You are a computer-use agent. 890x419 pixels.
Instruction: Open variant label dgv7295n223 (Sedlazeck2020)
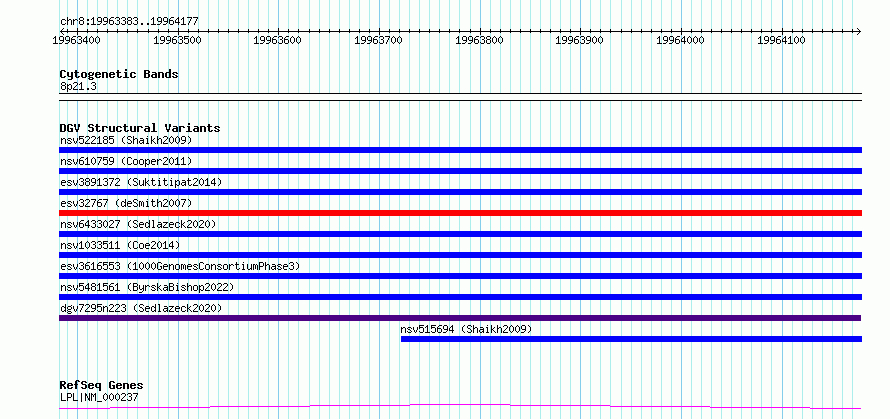(141, 308)
